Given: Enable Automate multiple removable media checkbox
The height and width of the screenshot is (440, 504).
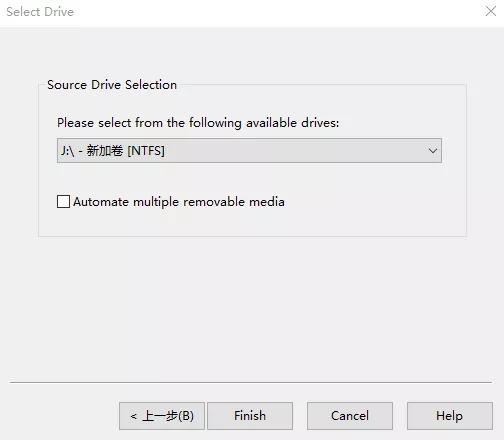Looking at the screenshot, I should tap(63, 202).
